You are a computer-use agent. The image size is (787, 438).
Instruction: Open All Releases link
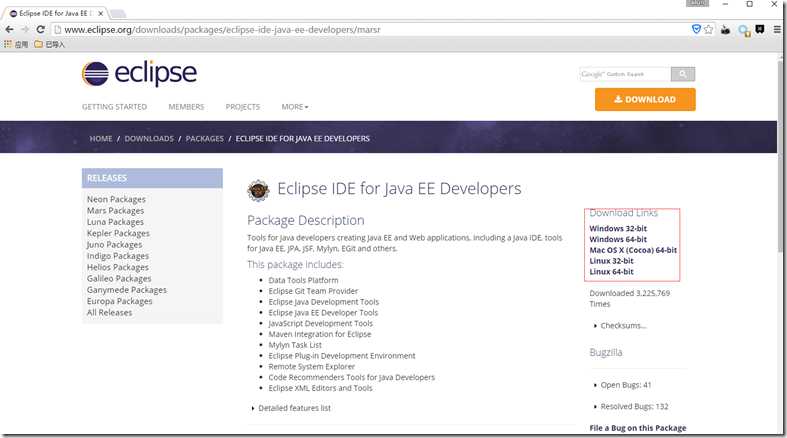(109, 313)
